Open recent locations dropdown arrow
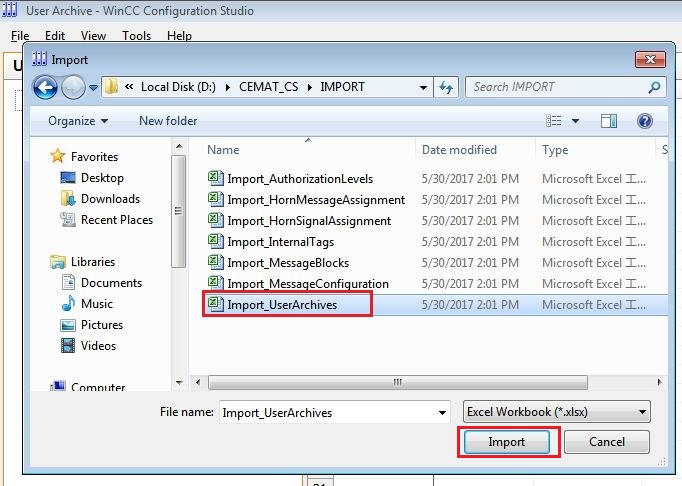 tap(93, 88)
